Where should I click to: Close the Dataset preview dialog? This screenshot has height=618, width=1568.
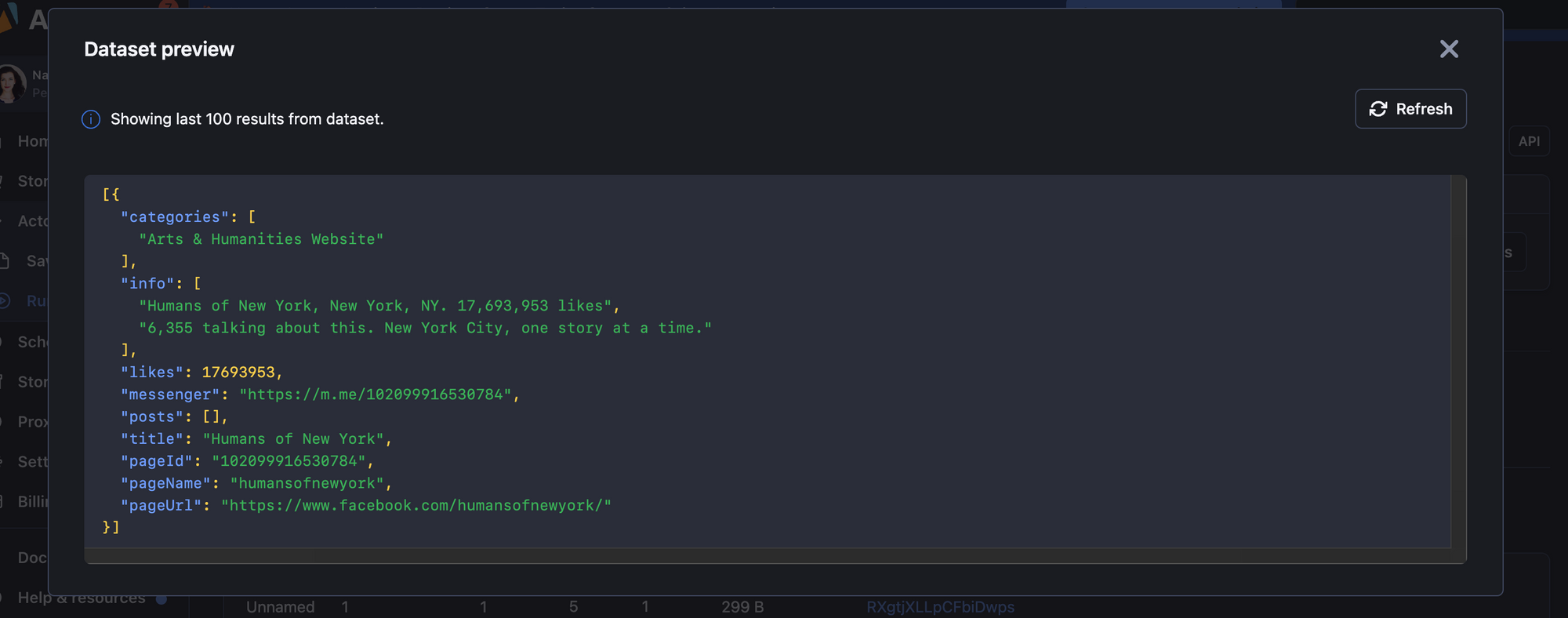click(1449, 49)
